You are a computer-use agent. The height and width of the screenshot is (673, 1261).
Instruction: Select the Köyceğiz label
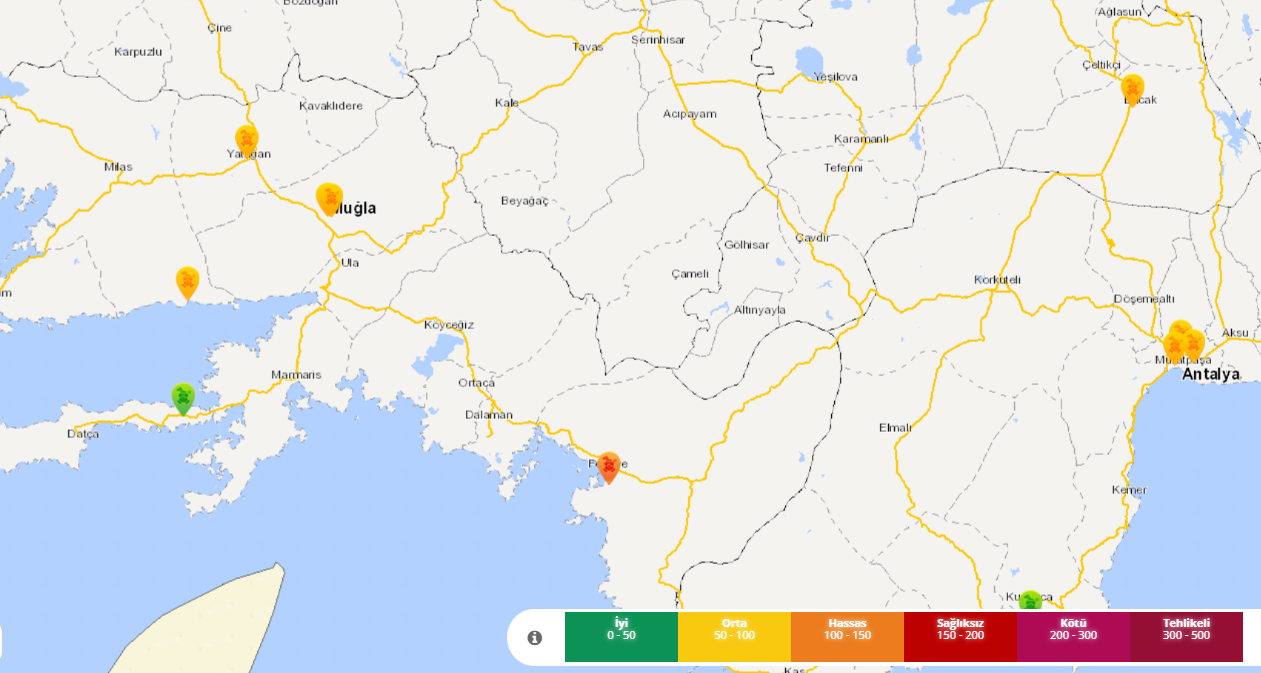pyautogui.click(x=449, y=325)
